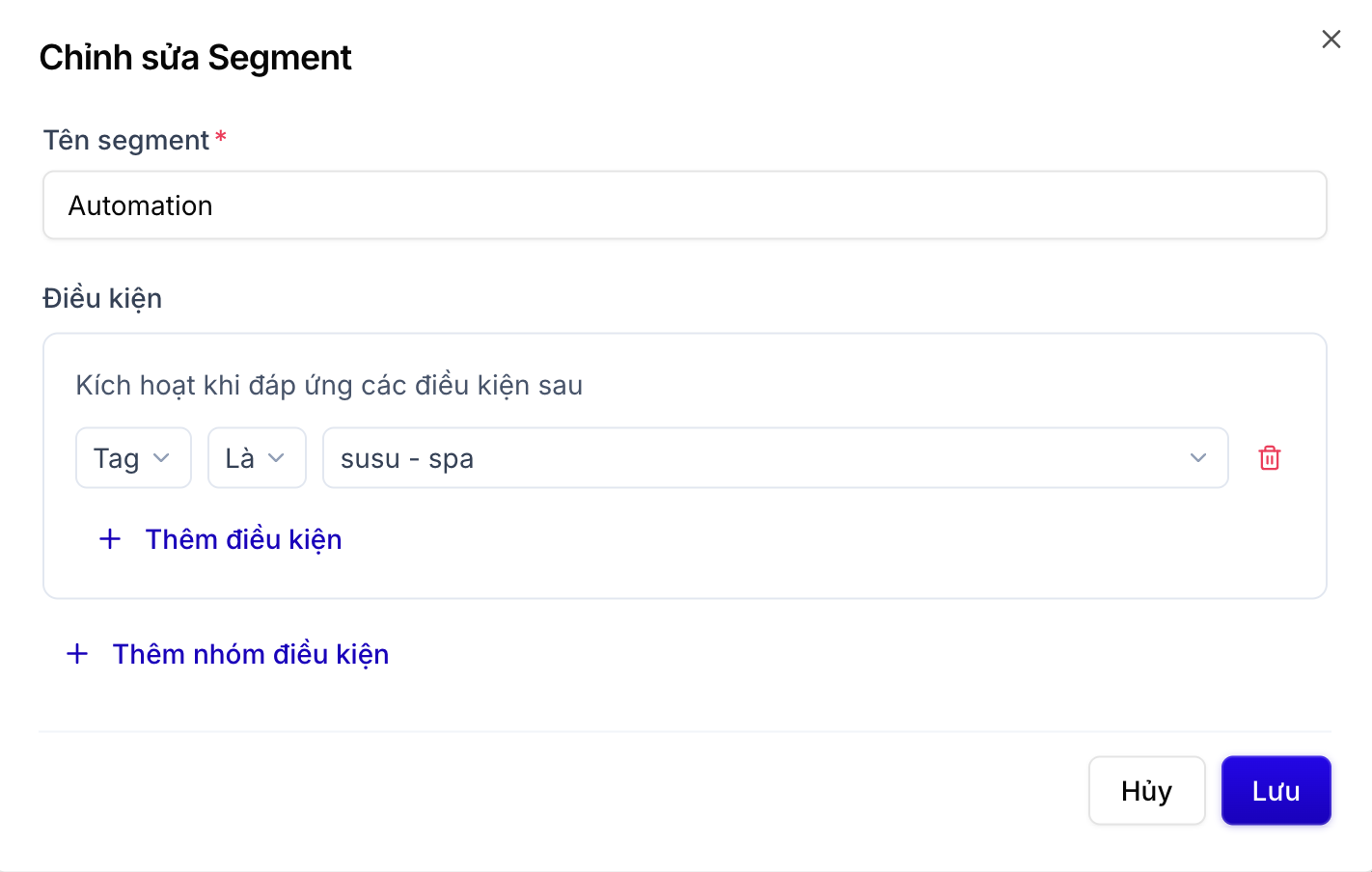The image size is (1372, 872).
Task: Click the plus icon beside Thêm nhóm điều kiện
Action: click(77, 654)
